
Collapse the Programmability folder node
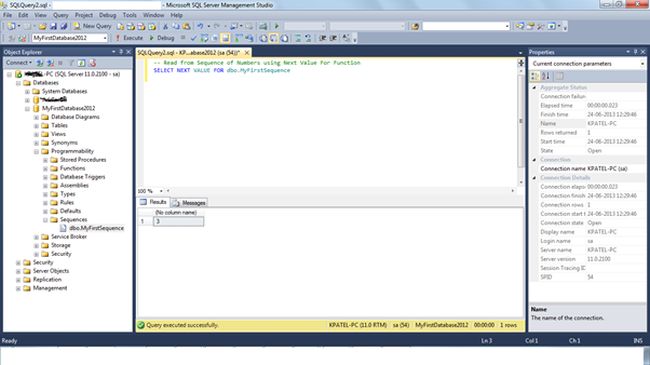click(36, 151)
